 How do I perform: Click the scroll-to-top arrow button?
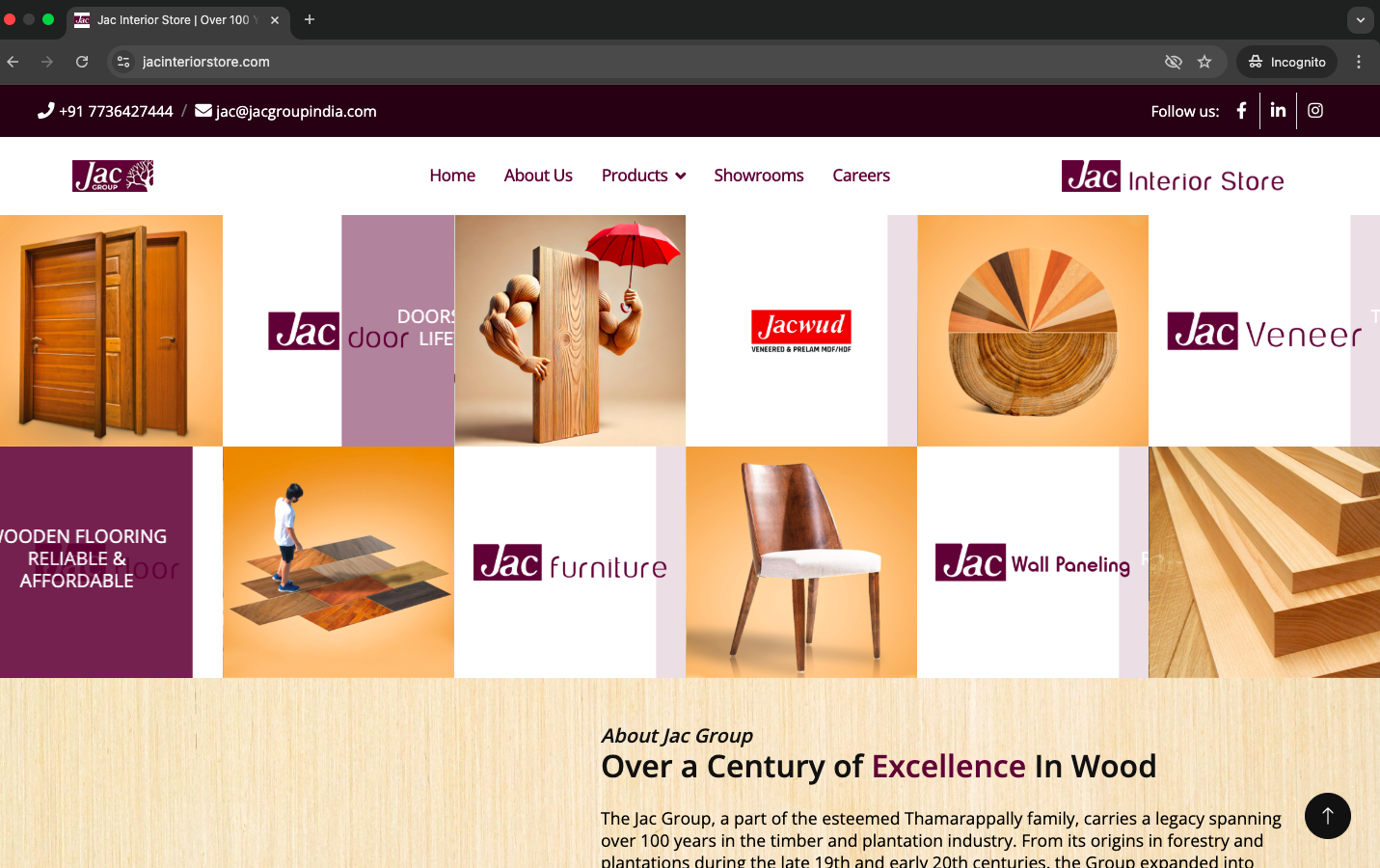pyautogui.click(x=1328, y=816)
